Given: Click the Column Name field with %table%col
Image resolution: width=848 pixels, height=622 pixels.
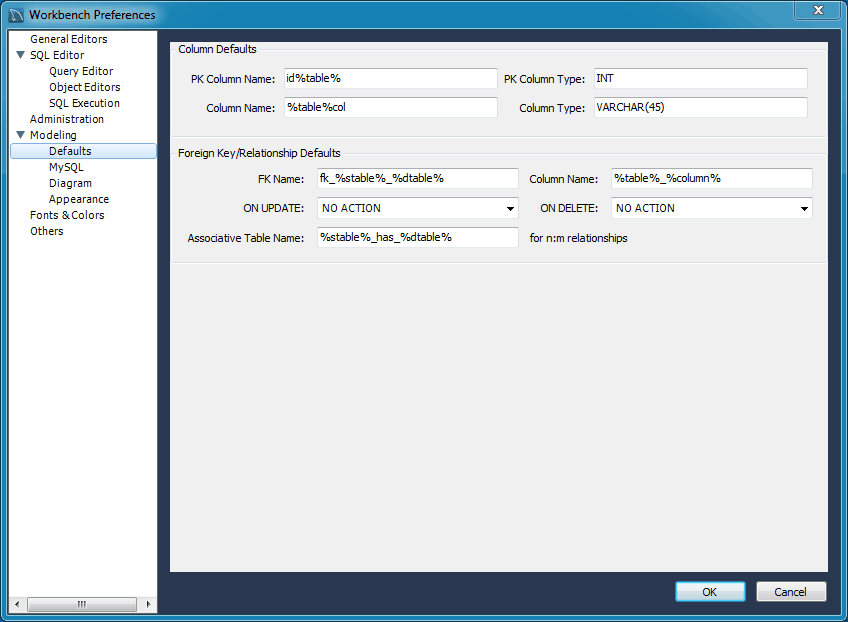Looking at the screenshot, I should point(390,108).
